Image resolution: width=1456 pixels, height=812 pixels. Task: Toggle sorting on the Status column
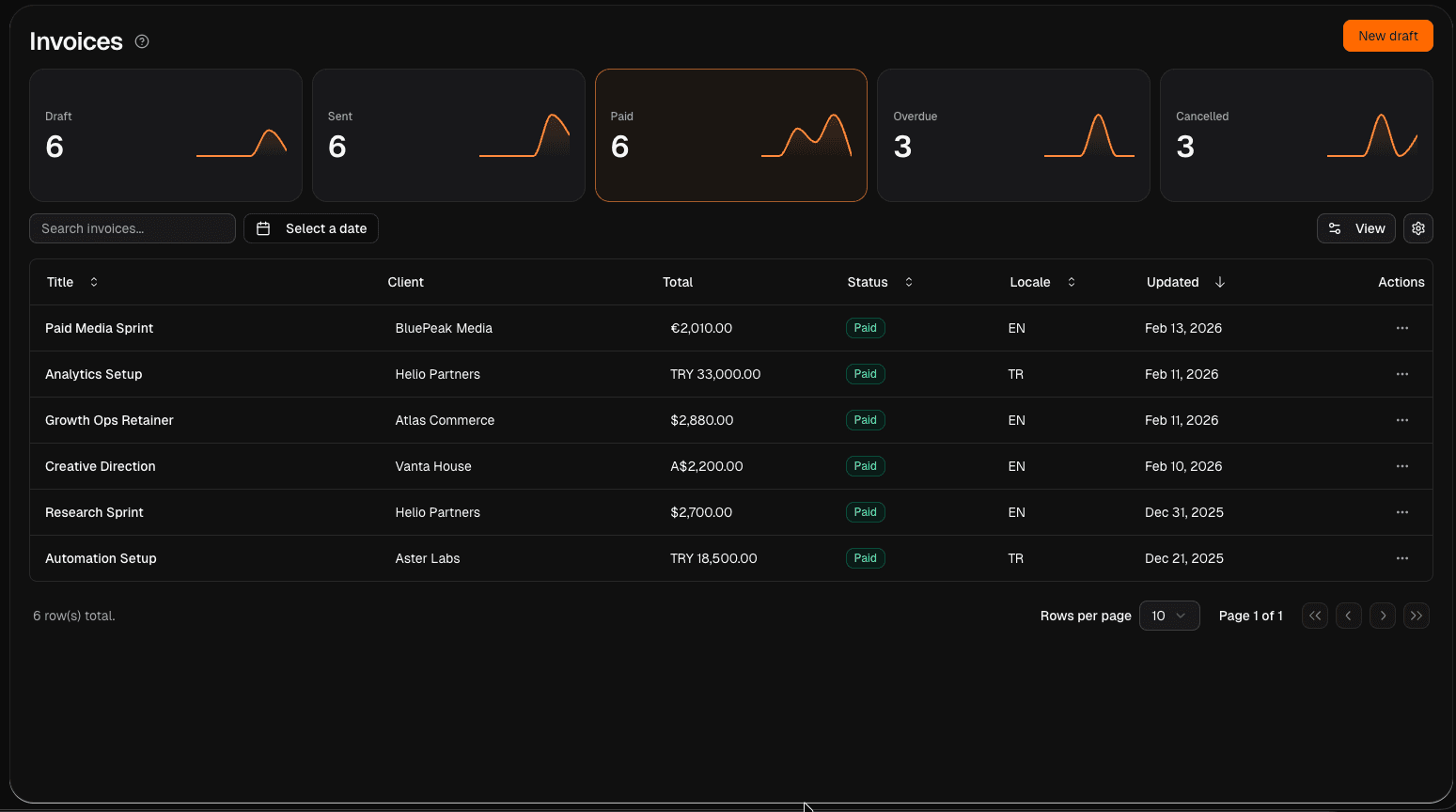pyautogui.click(x=906, y=281)
